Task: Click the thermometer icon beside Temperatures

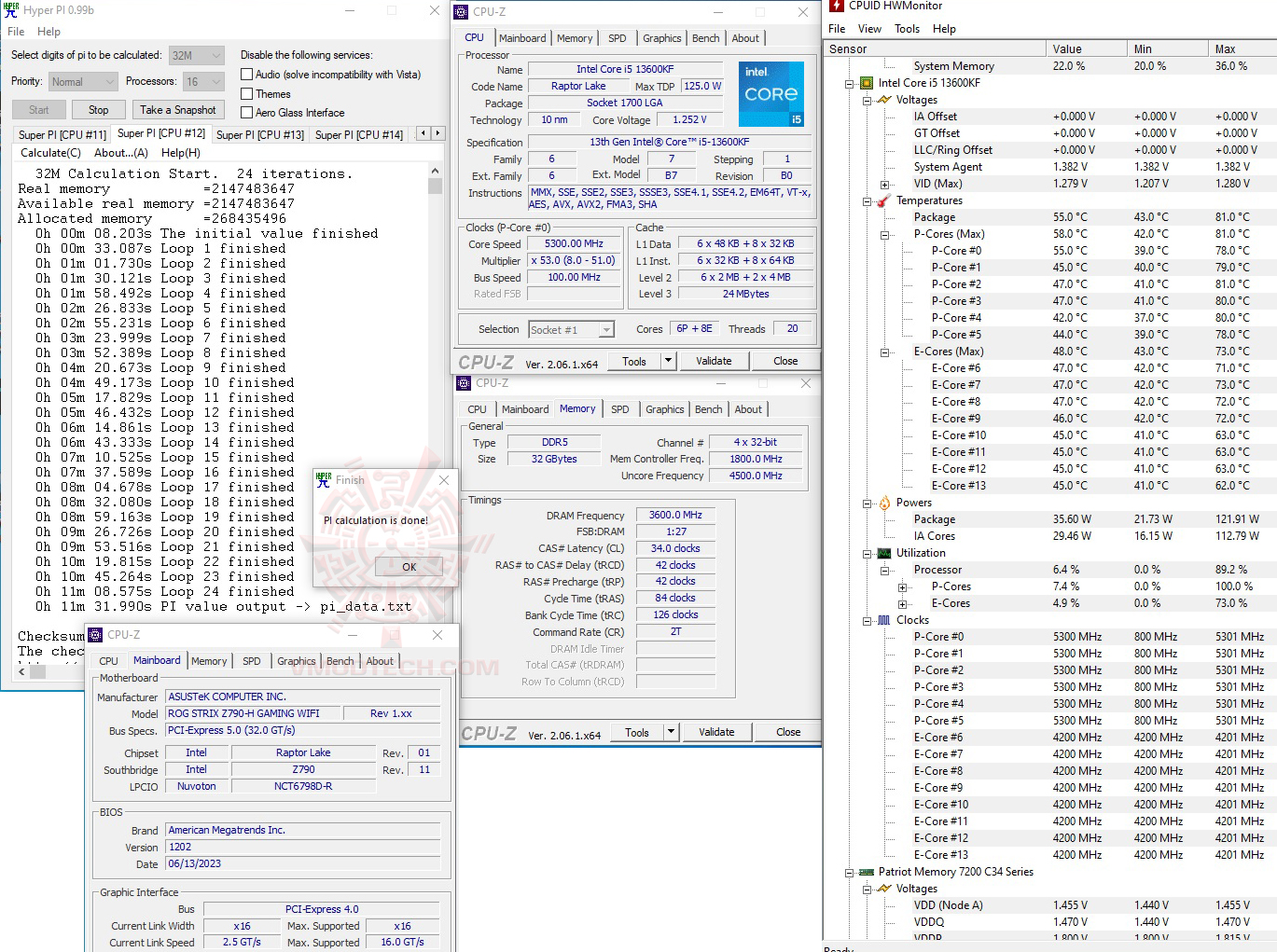Action: [884, 200]
